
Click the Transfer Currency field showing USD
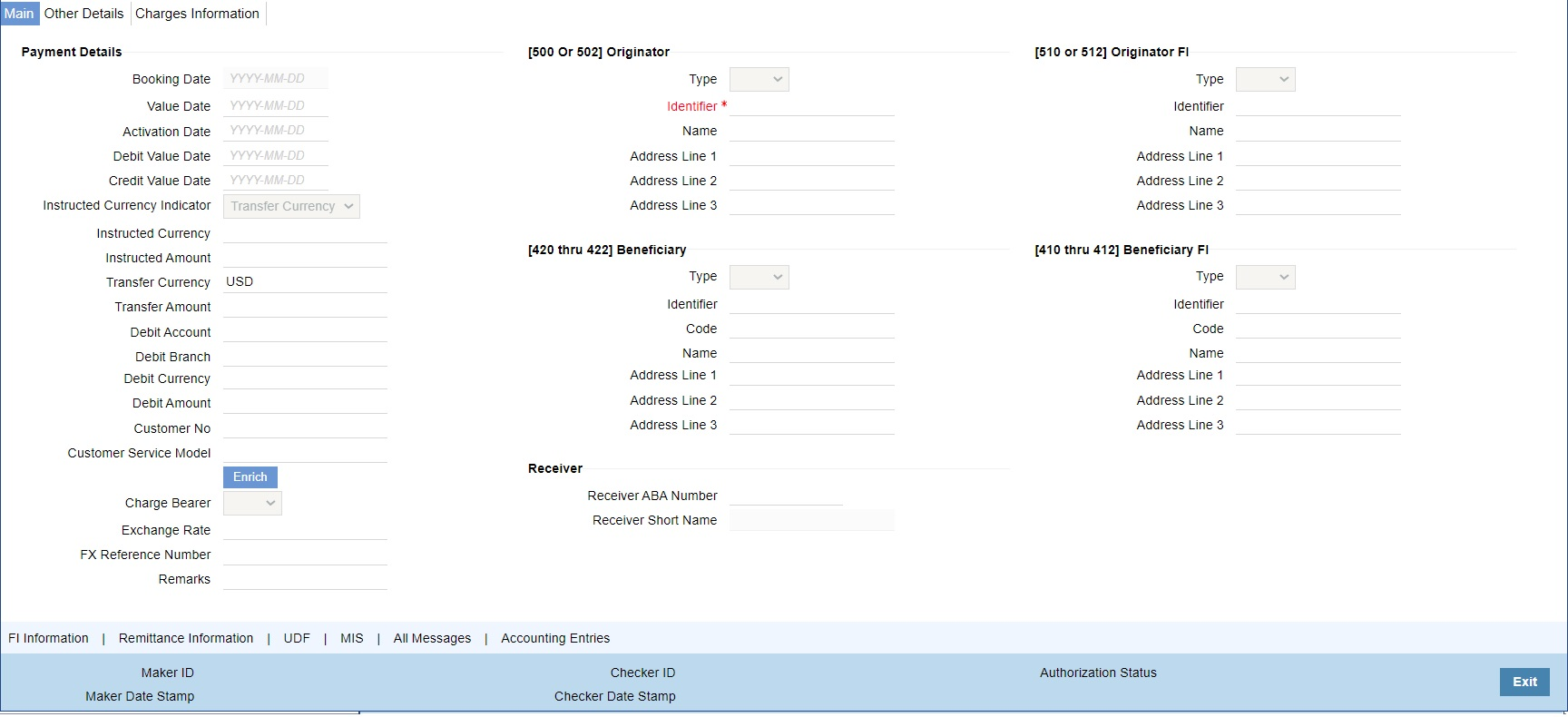[x=305, y=282]
